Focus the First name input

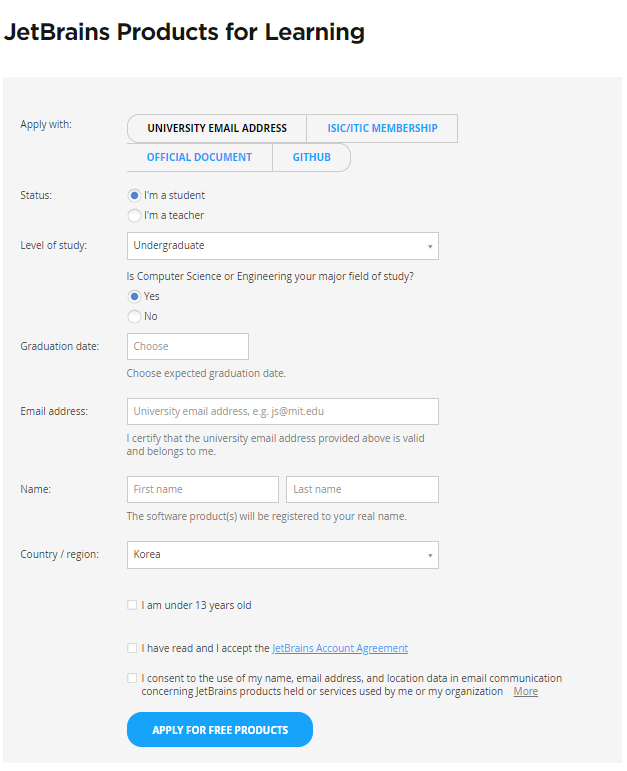click(203, 490)
